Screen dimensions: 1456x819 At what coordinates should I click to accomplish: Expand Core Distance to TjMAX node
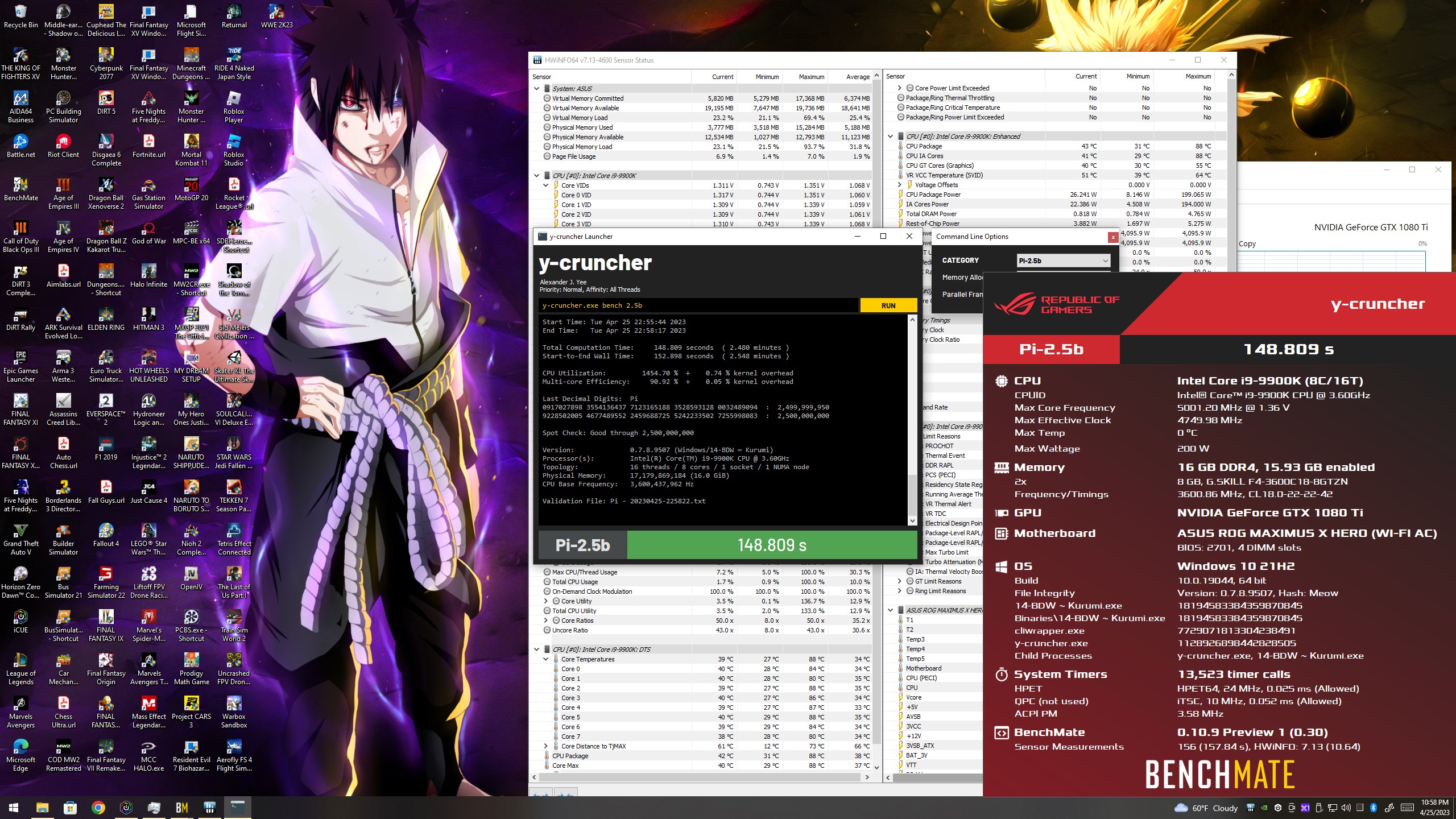(x=545, y=746)
